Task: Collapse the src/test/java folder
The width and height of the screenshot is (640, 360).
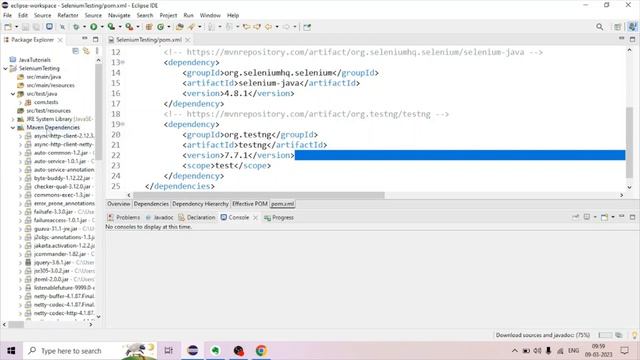Action: tap(13, 94)
